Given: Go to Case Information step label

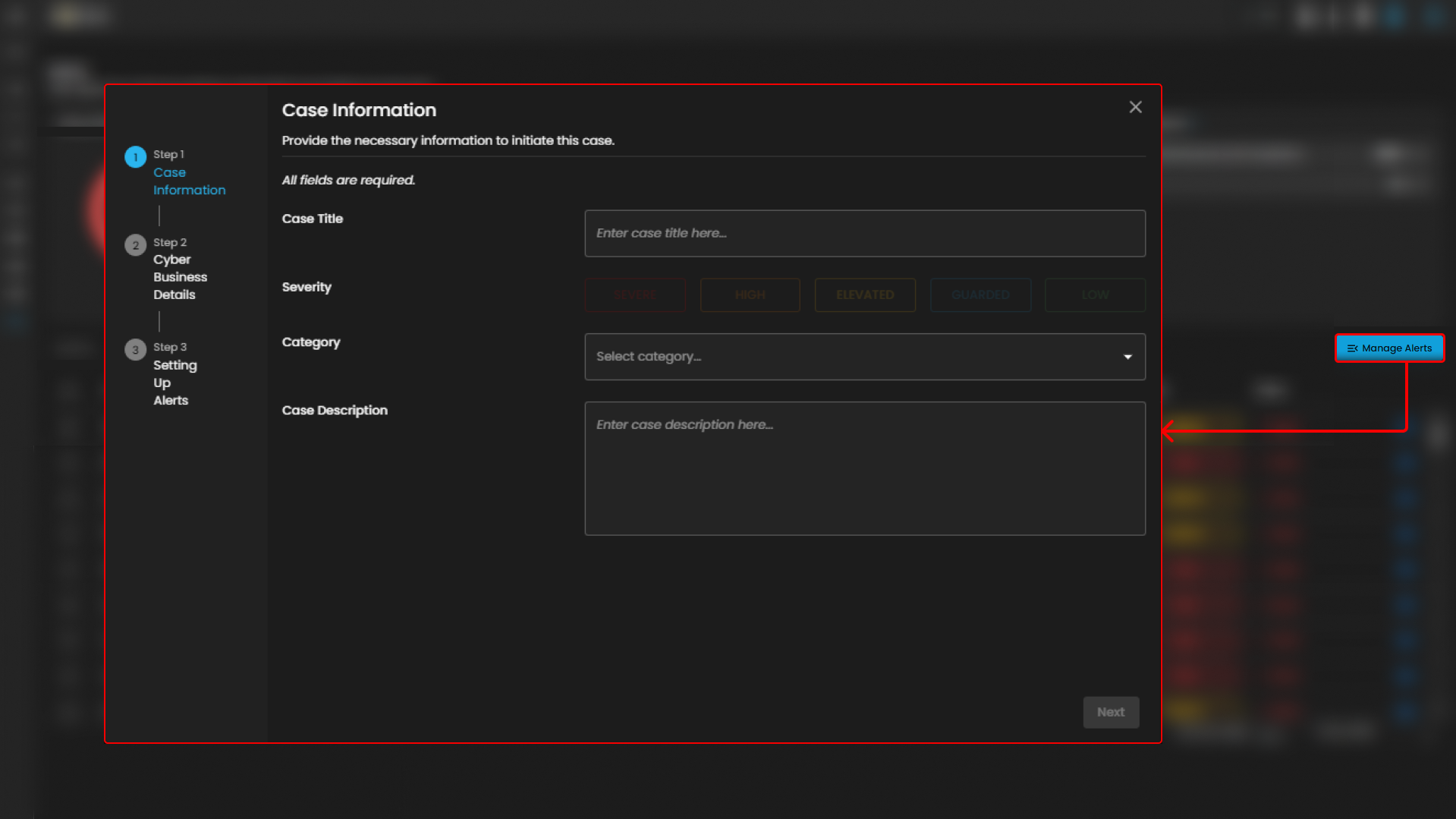Looking at the screenshot, I should (x=189, y=181).
